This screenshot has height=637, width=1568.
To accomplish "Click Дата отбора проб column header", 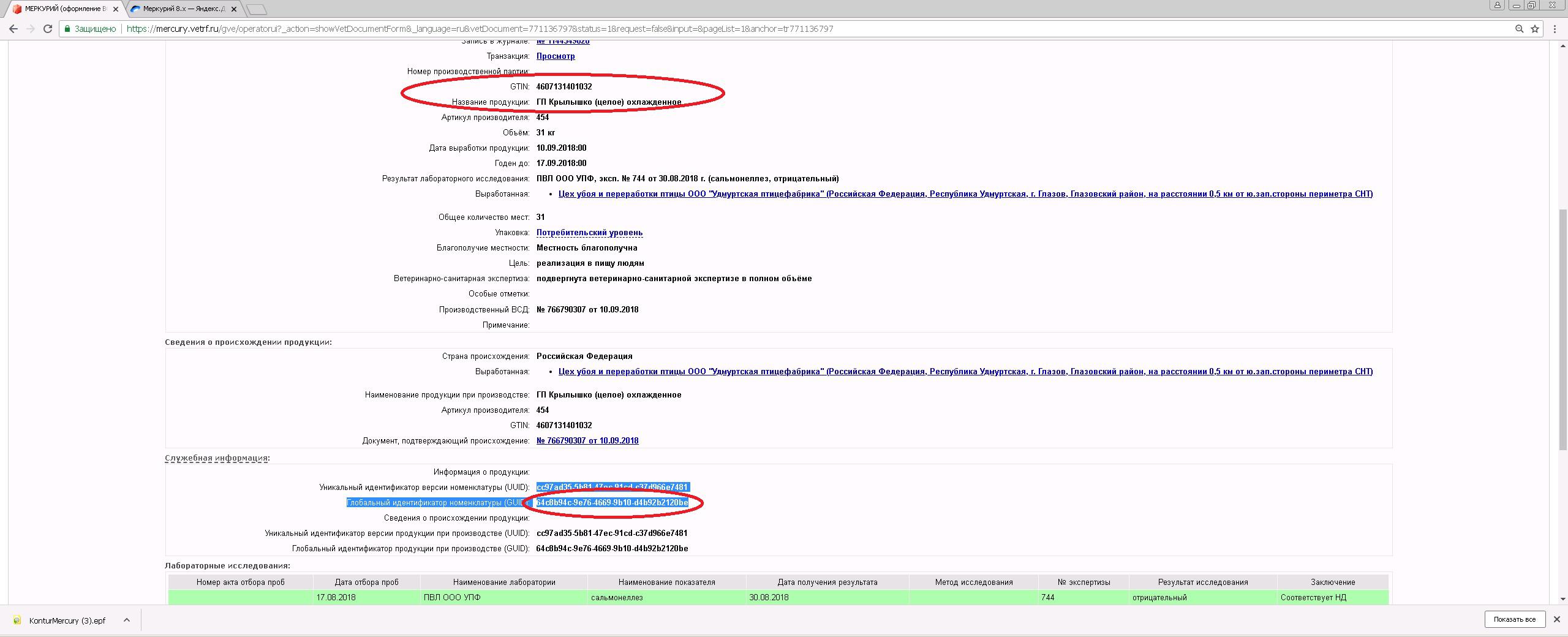I will tap(366, 582).
